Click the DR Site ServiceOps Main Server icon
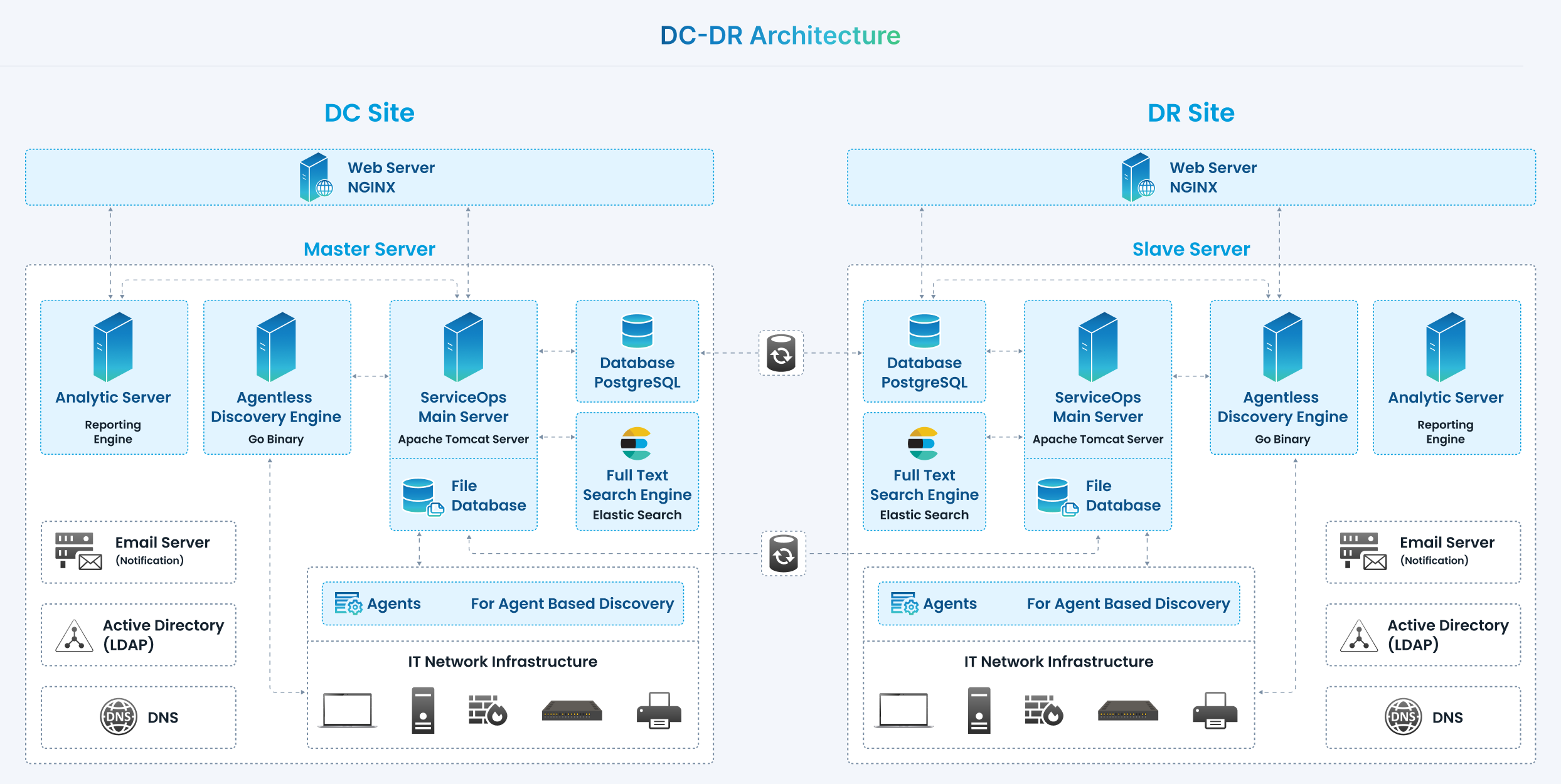 pos(1097,346)
